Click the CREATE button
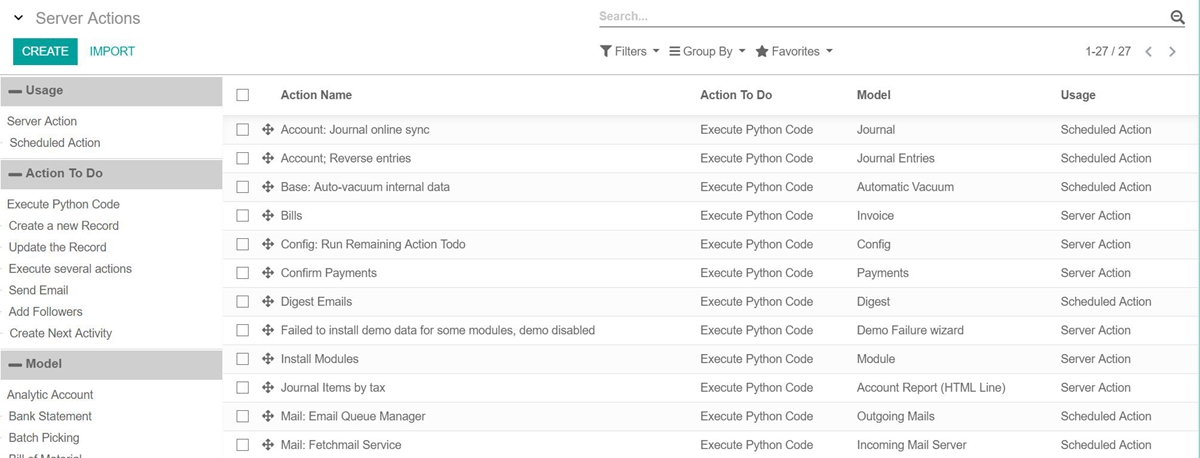The height and width of the screenshot is (458, 1200). (x=45, y=52)
